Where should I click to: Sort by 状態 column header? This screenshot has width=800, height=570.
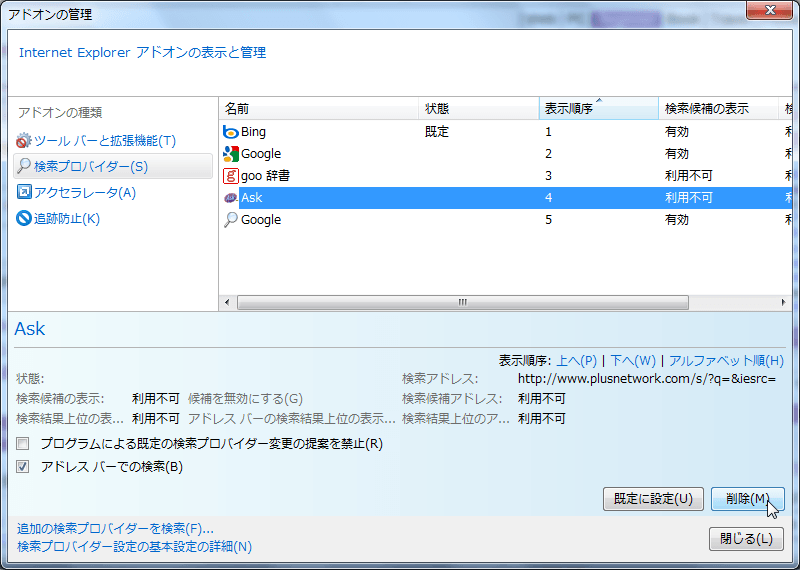pyautogui.click(x=479, y=109)
